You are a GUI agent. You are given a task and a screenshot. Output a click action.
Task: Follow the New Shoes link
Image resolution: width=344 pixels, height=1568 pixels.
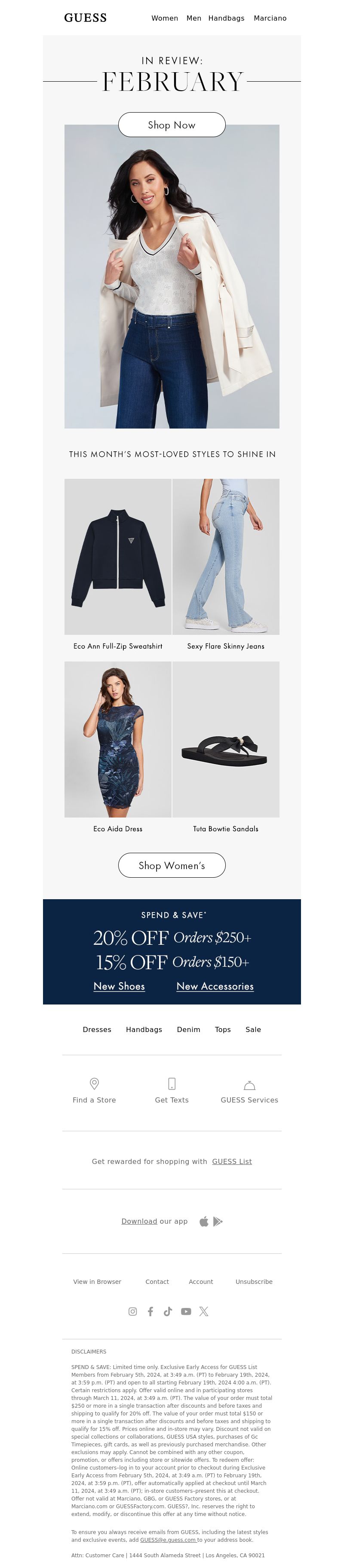[x=120, y=986]
